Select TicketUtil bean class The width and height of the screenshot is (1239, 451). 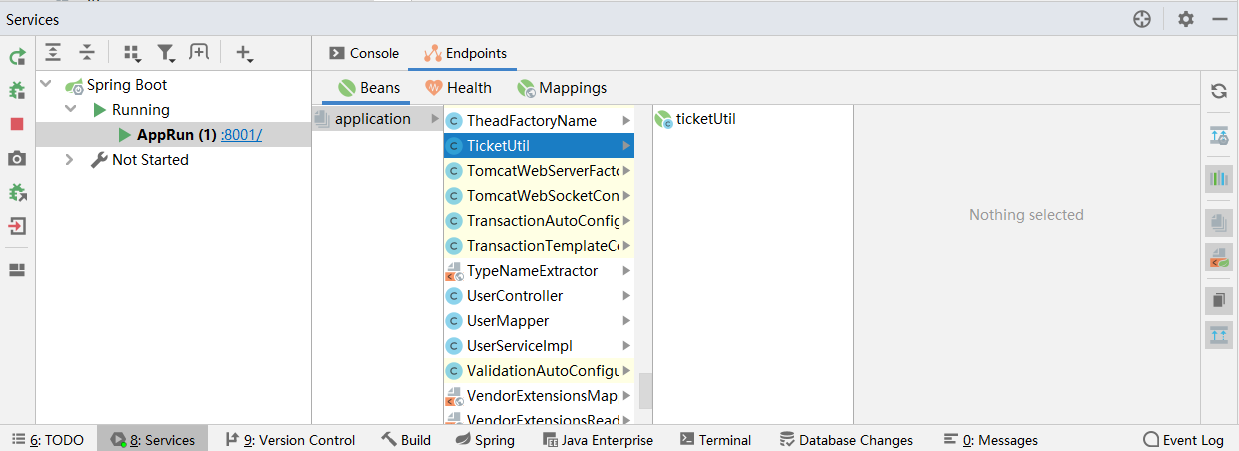(x=538, y=146)
